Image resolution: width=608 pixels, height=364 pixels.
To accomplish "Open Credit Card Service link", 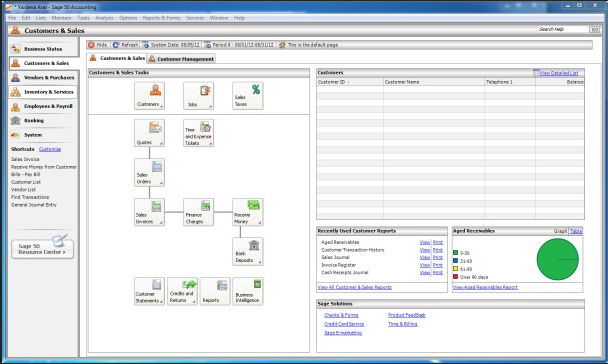I will (344, 324).
